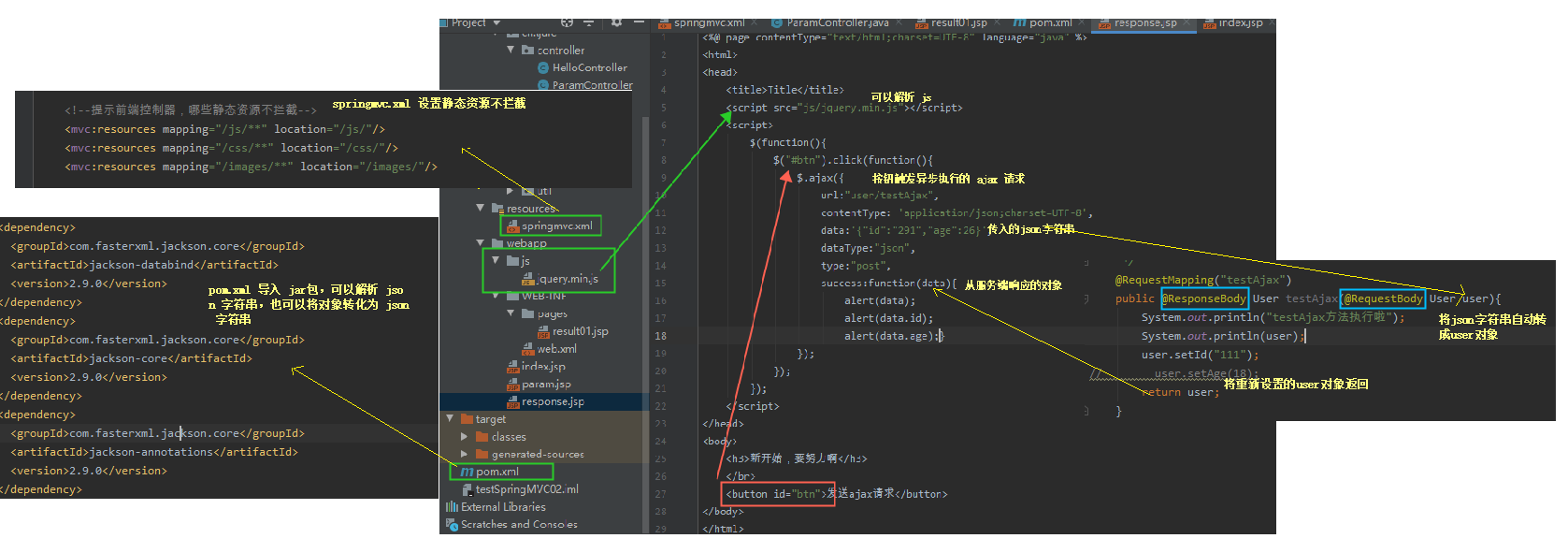
Task: Click the result01.jsp file icon in tree
Action: click(x=543, y=331)
